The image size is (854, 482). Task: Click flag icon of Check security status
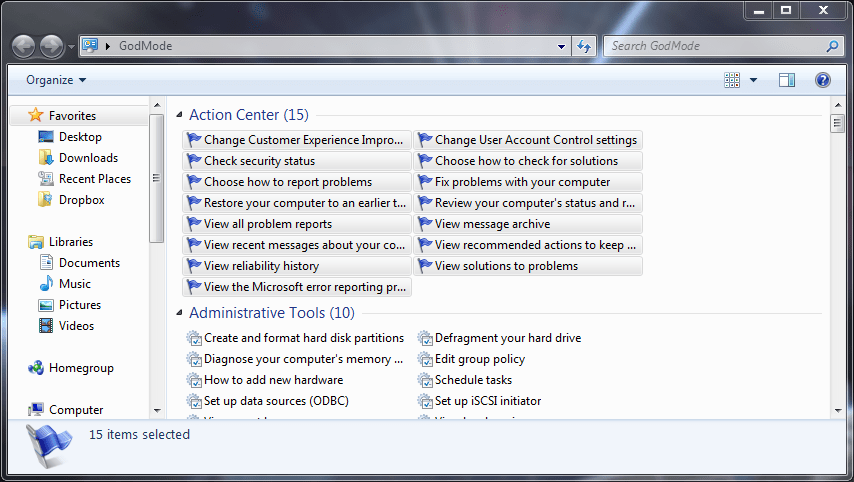194,161
